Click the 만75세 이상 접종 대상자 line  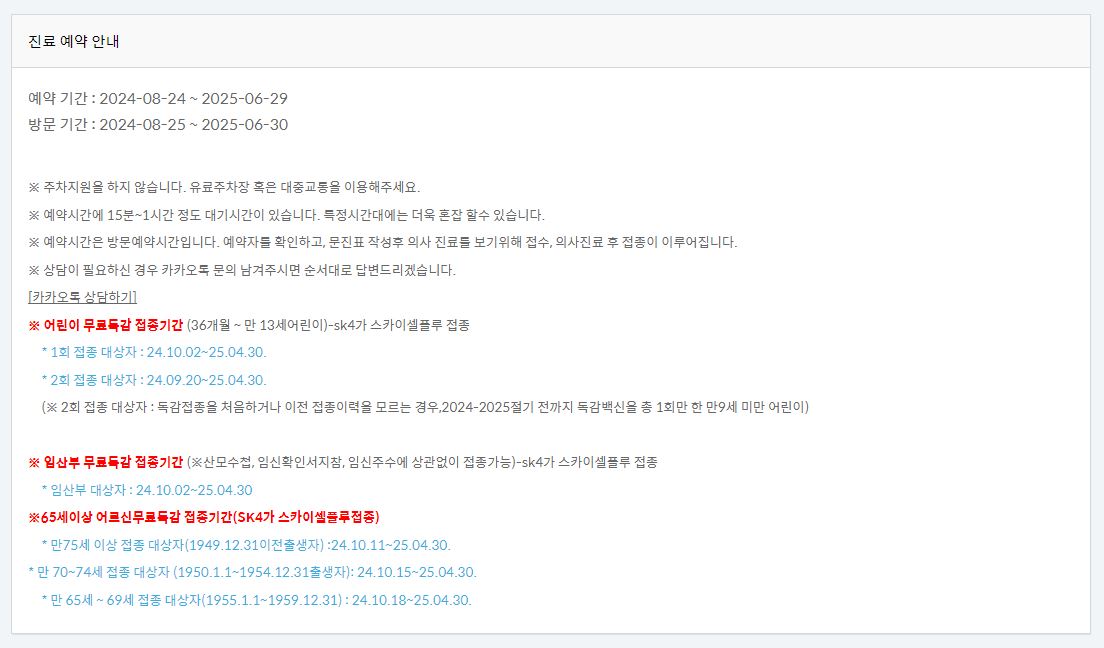click(246, 545)
